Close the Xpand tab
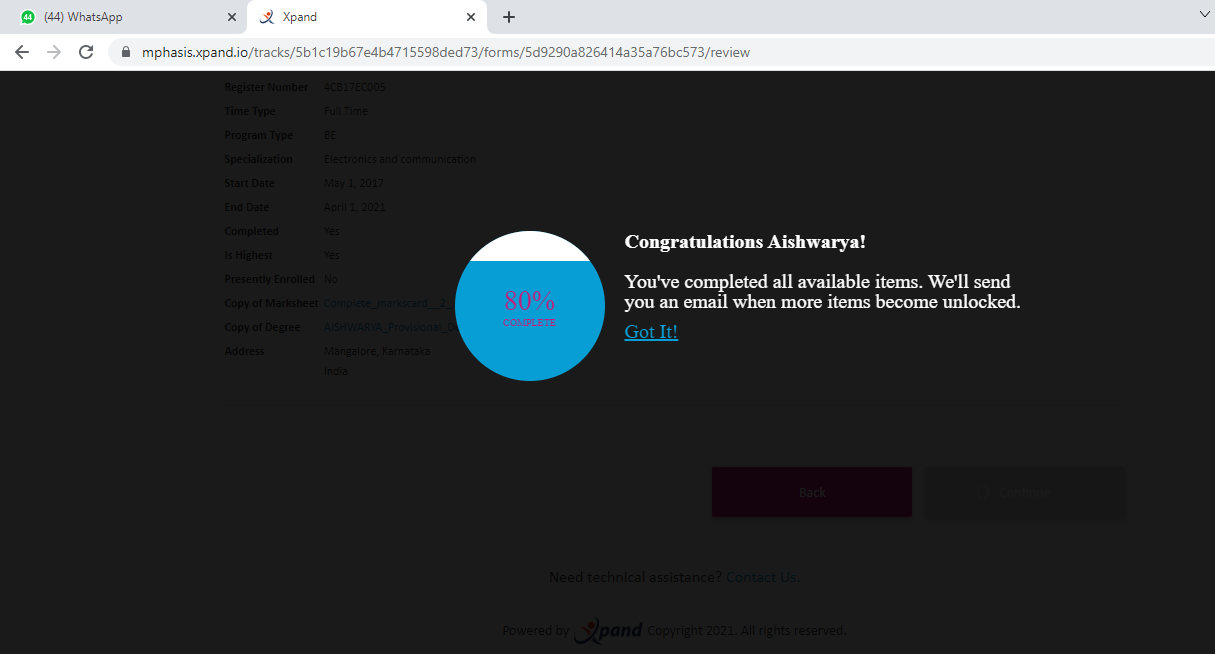1215x654 pixels. click(471, 17)
